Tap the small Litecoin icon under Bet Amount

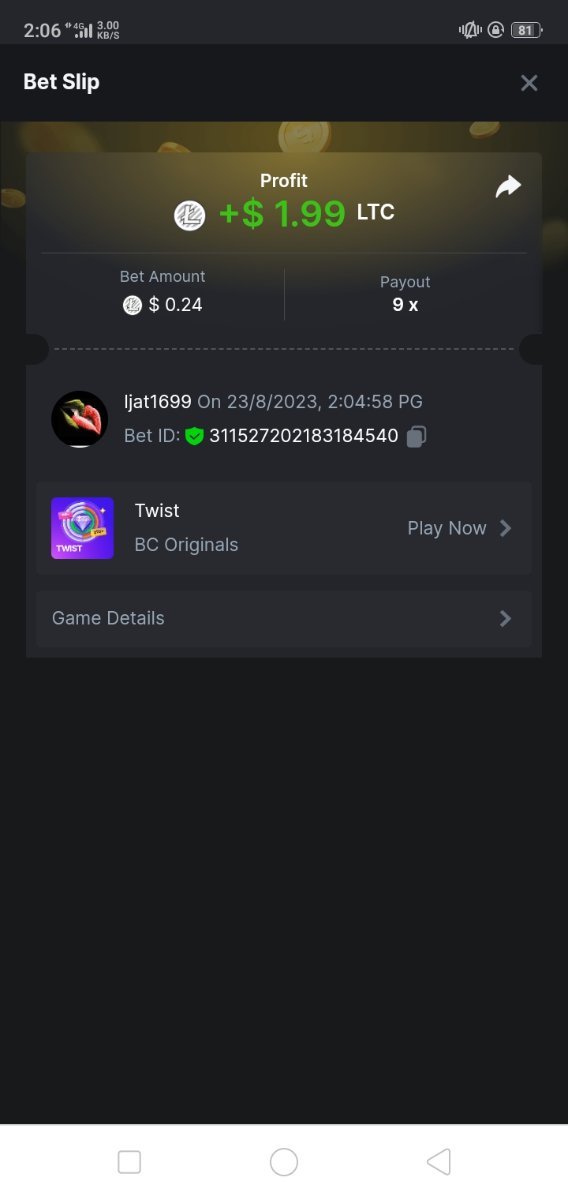coord(132,305)
